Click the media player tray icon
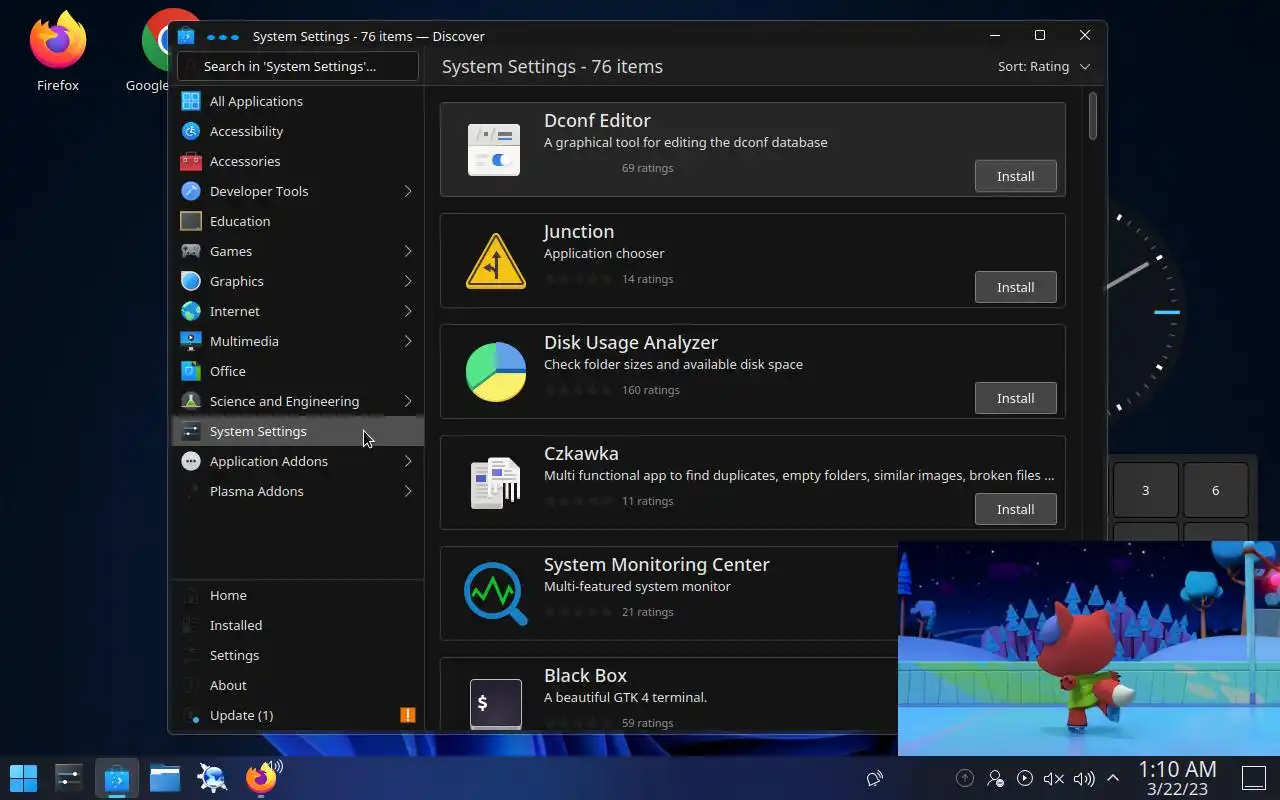 pyautogui.click(x=1025, y=779)
